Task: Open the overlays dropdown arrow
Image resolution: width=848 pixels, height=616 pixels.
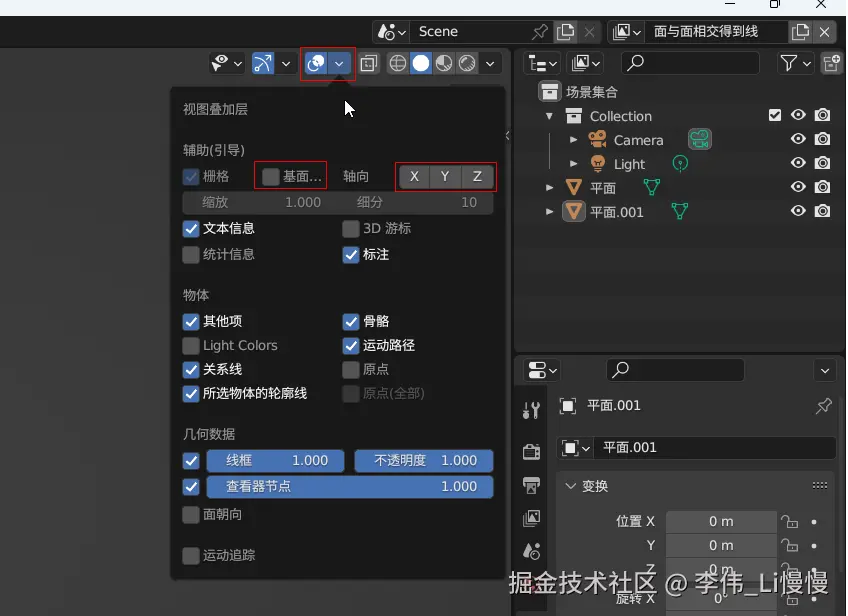Action: (x=339, y=63)
